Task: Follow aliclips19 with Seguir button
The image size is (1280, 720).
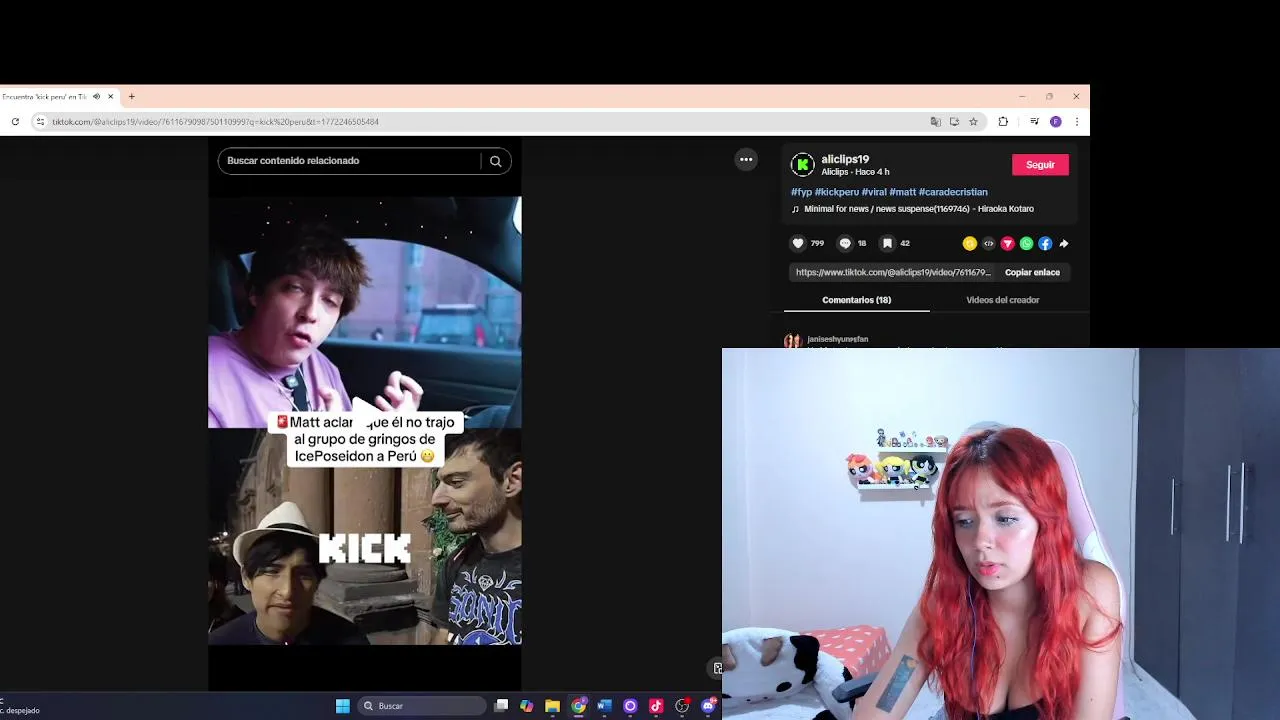Action: (x=1040, y=165)
